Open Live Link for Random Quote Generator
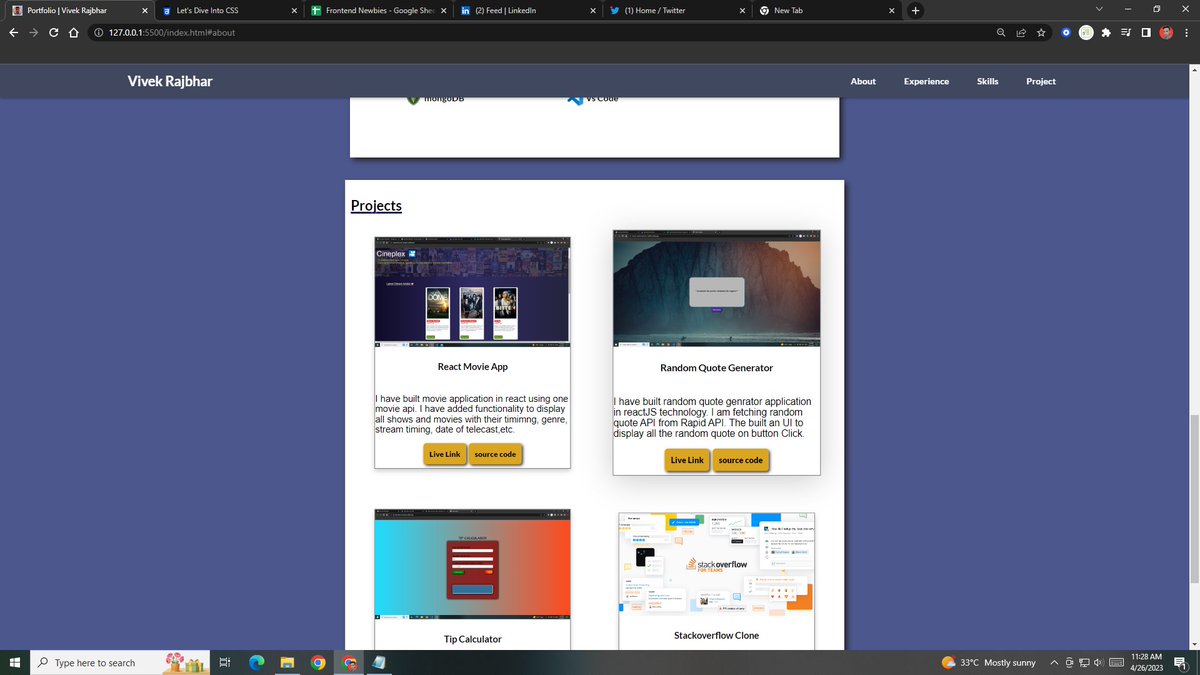The width and height of the screenshot is (1200, 675). pyautogui.click(x=687, y=460)
